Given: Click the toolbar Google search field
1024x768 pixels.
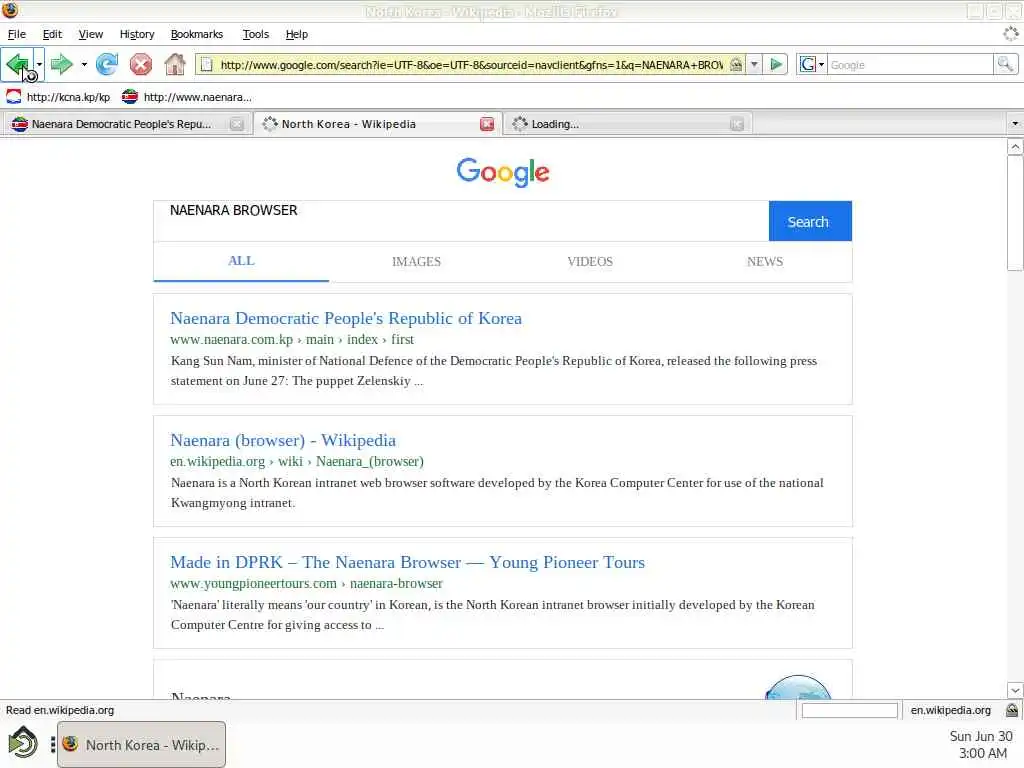Looking at the screenshot, I should tap(910, 65).
